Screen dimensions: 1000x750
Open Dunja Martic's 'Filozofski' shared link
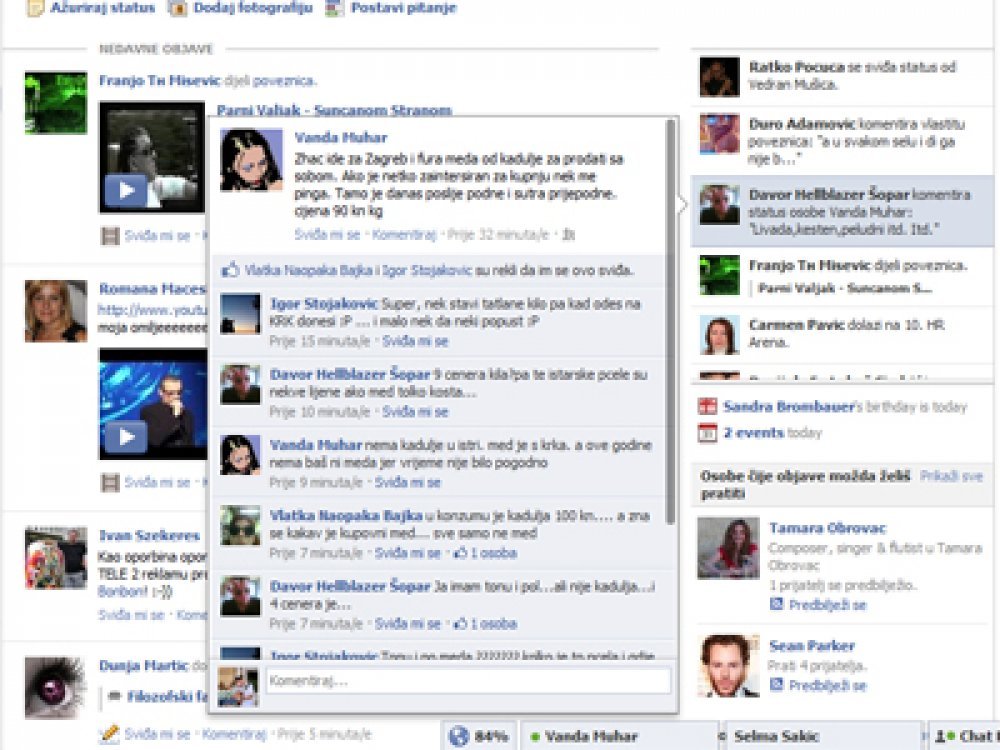click(x=167, y=696)
